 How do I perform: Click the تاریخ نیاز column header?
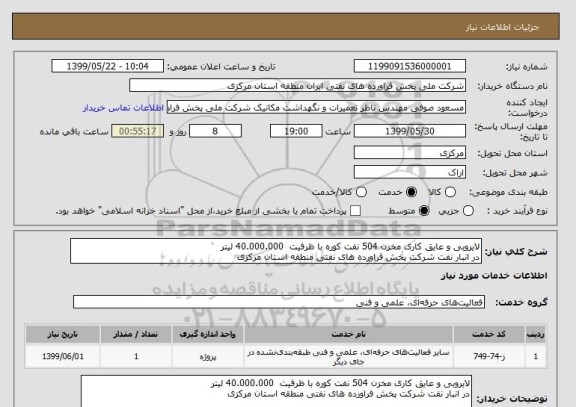(x=62, y=334)
